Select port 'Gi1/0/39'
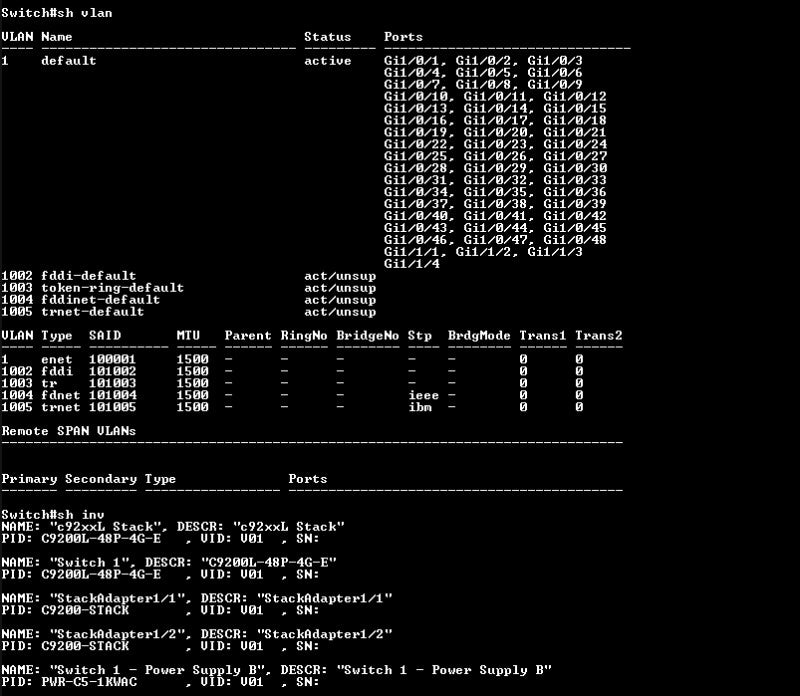 point(575,204)
